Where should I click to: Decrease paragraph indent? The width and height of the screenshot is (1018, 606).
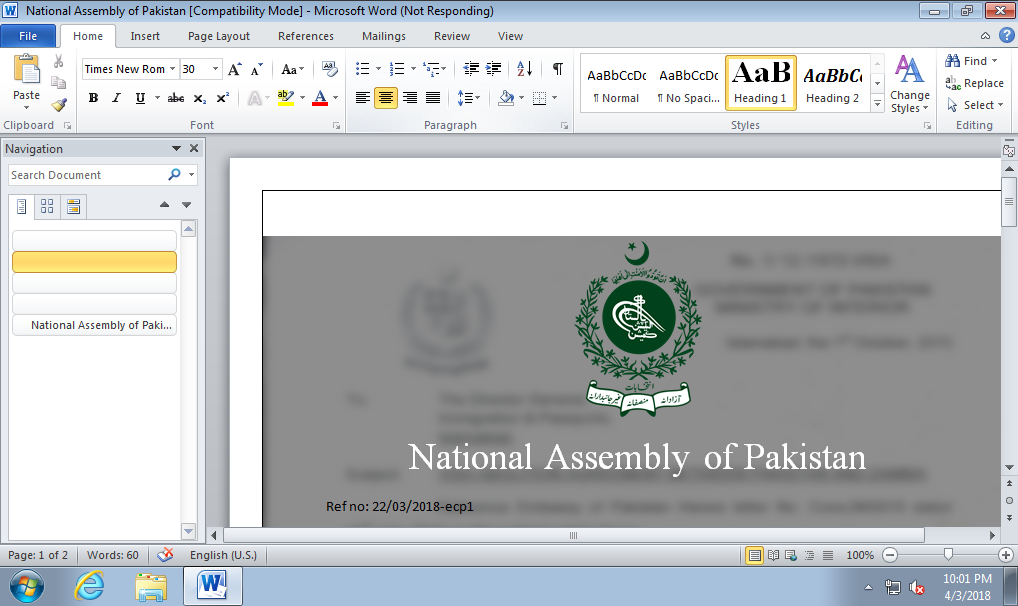click(x=471, y=69)
